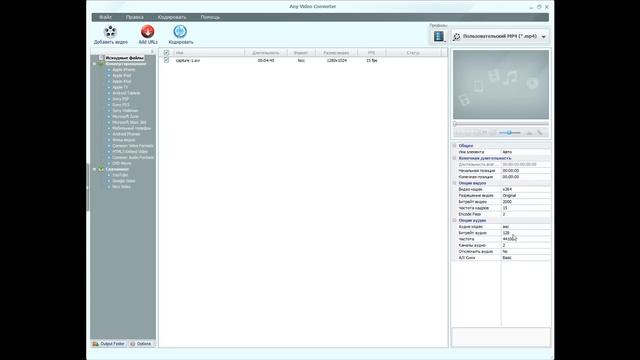Select Microsoft Zune in sidebar tree
640x360 pixels.
tap(125, 116)
